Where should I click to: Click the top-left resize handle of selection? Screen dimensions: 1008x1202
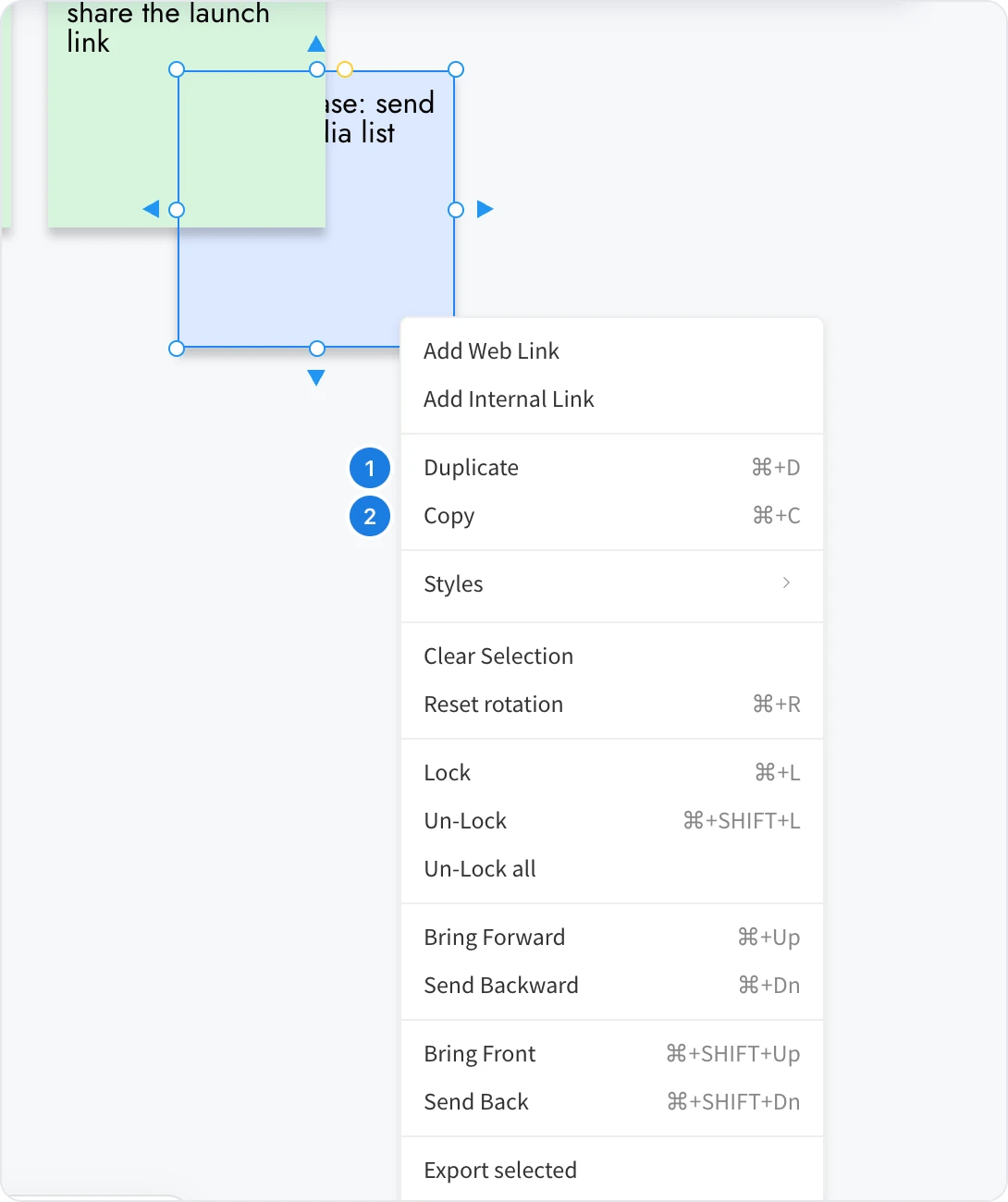click(x=177, y=69)
